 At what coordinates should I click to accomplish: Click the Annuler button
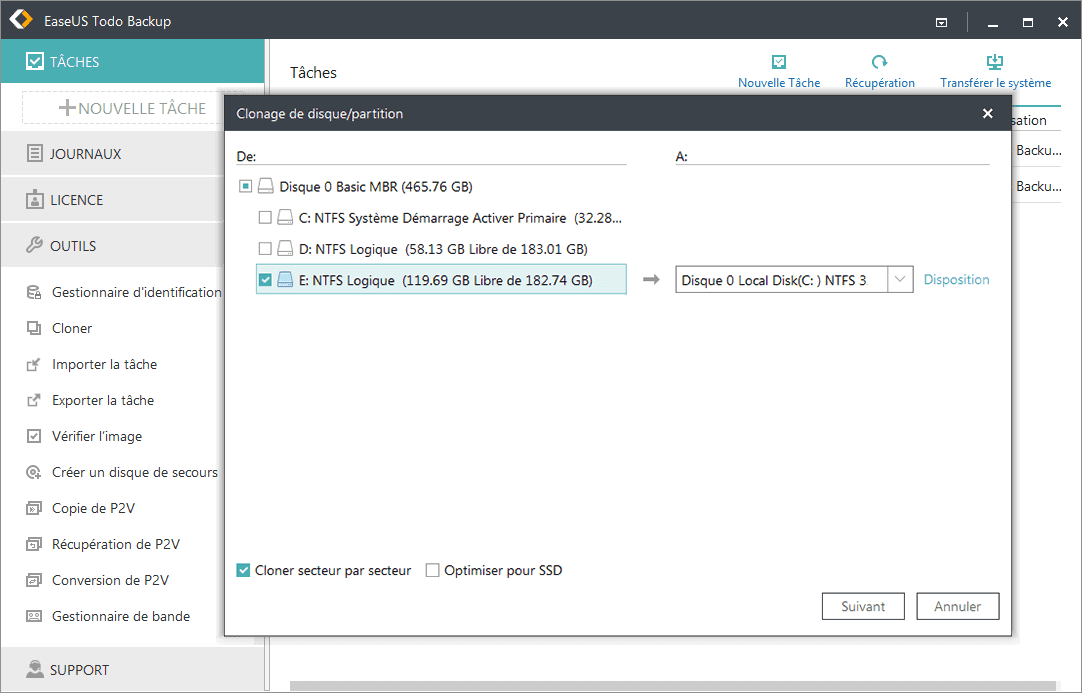pyautogui.click(x=958, y=606)
